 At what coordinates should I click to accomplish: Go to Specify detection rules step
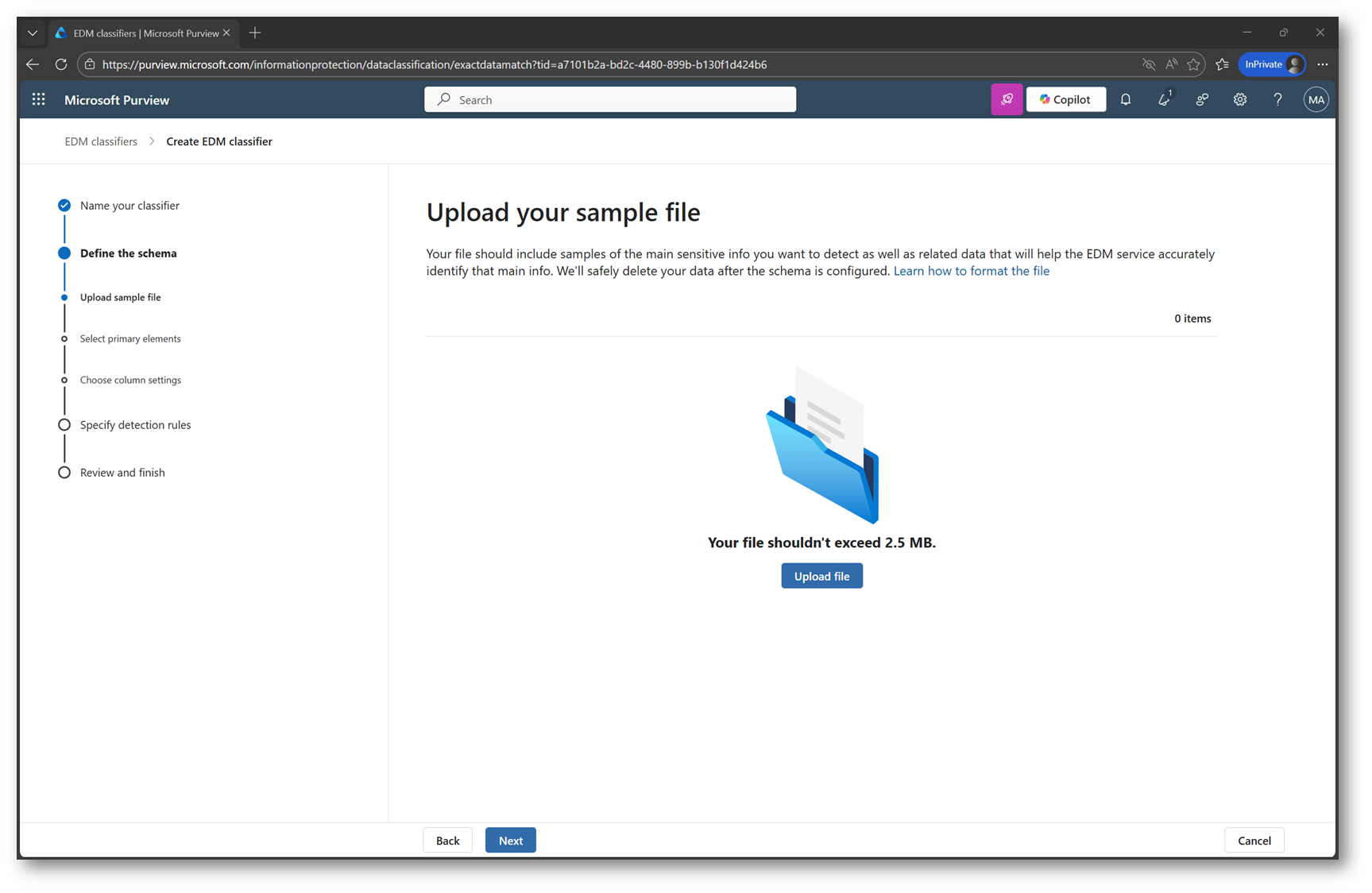tap(136, 424)
